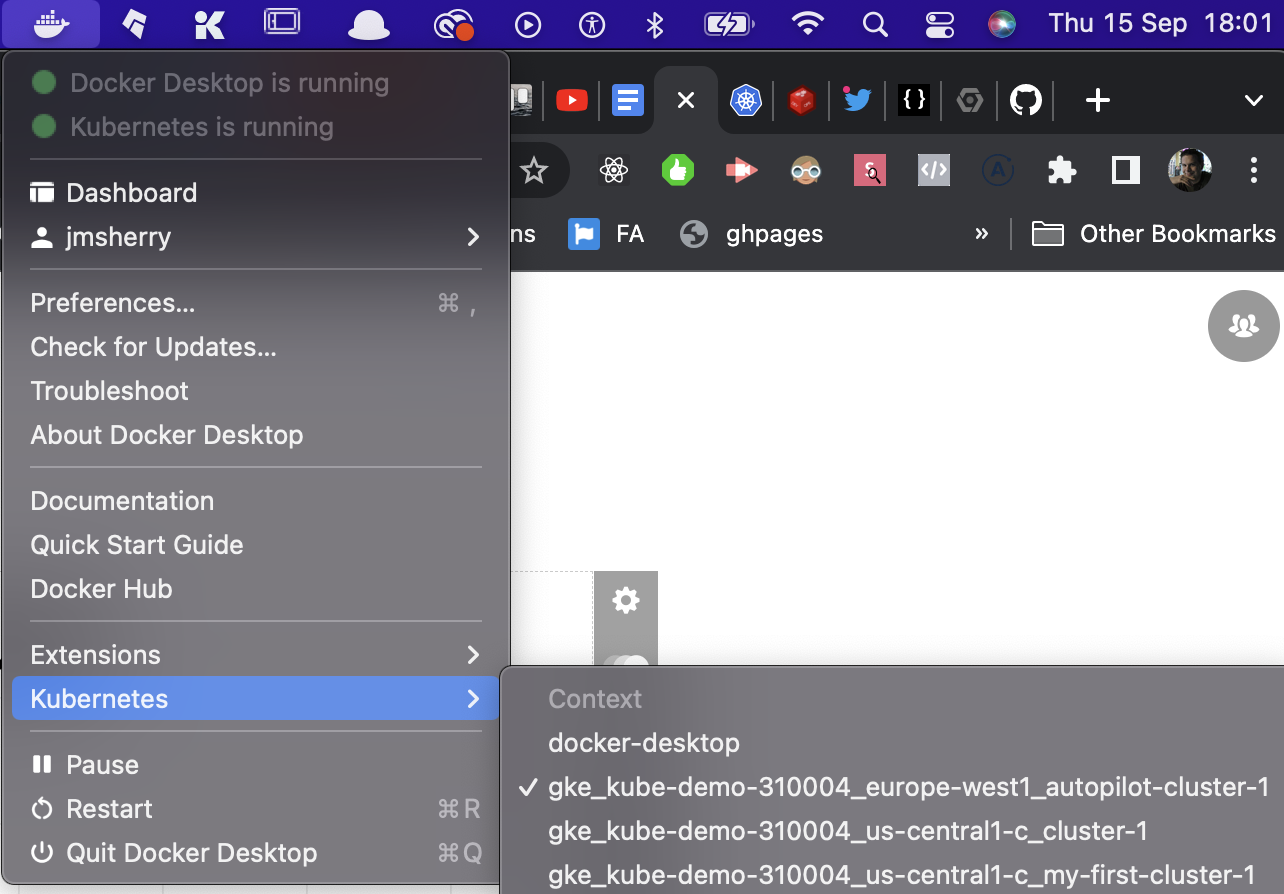Open Docker Hub
This screenshot has width=1284, height=894.
point(256,589)
